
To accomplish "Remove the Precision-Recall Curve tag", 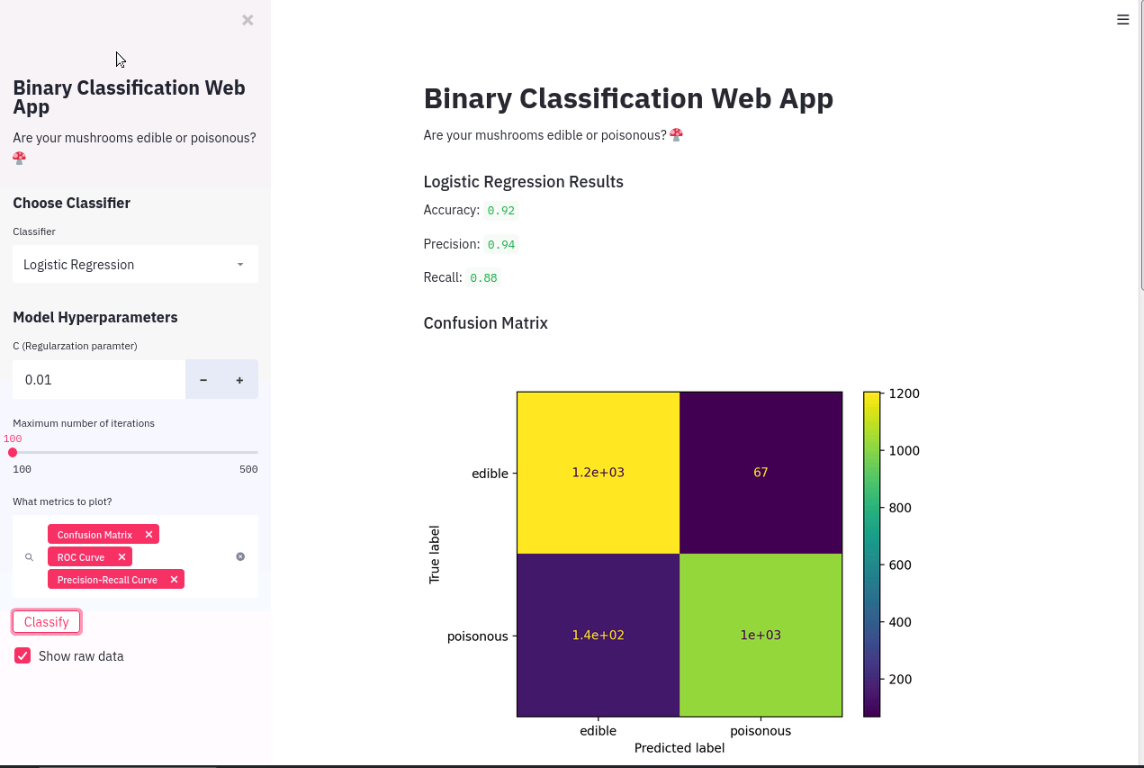I will [174, 580].
